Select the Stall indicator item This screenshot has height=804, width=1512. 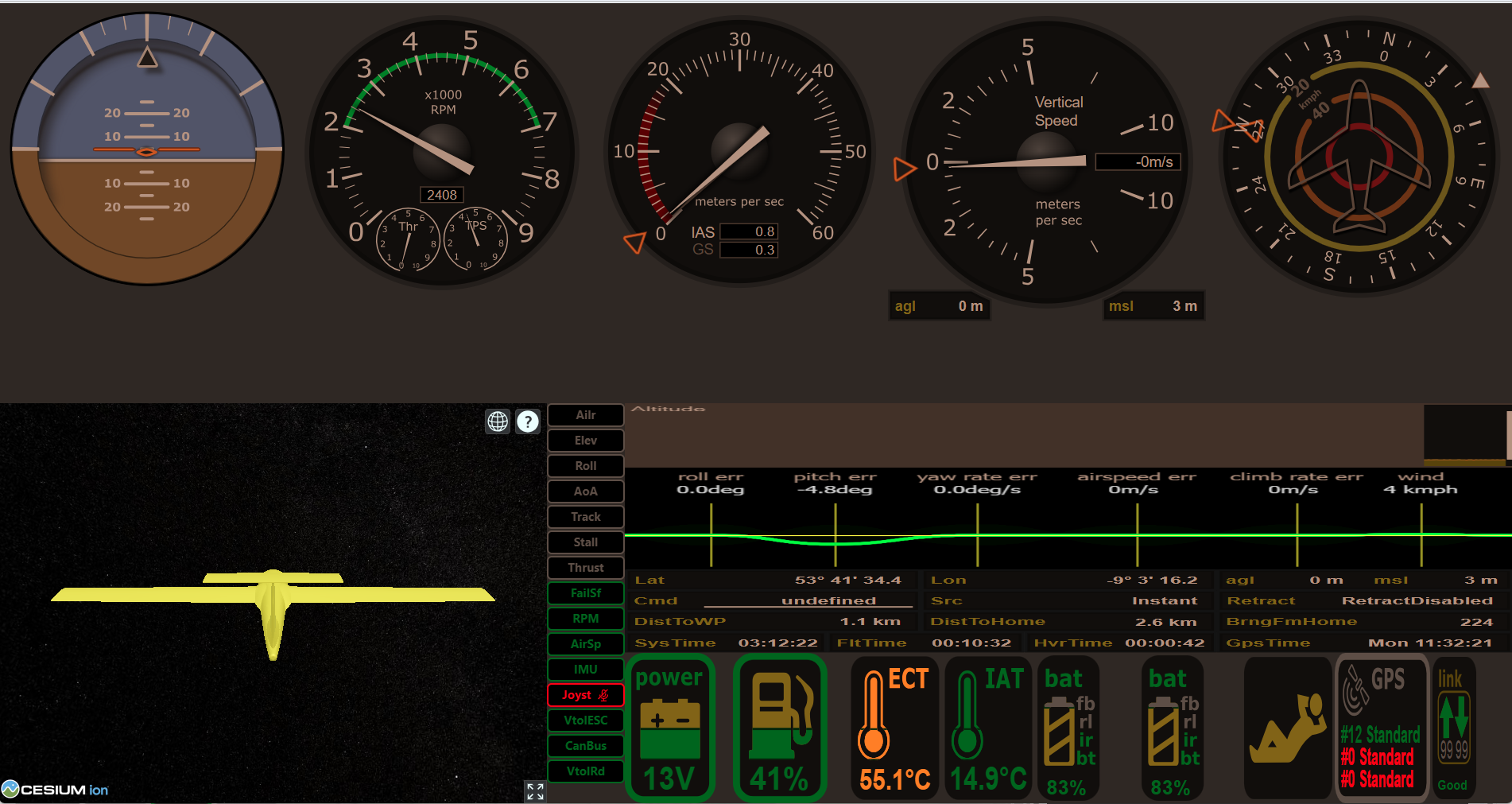(x=585, y=542)
